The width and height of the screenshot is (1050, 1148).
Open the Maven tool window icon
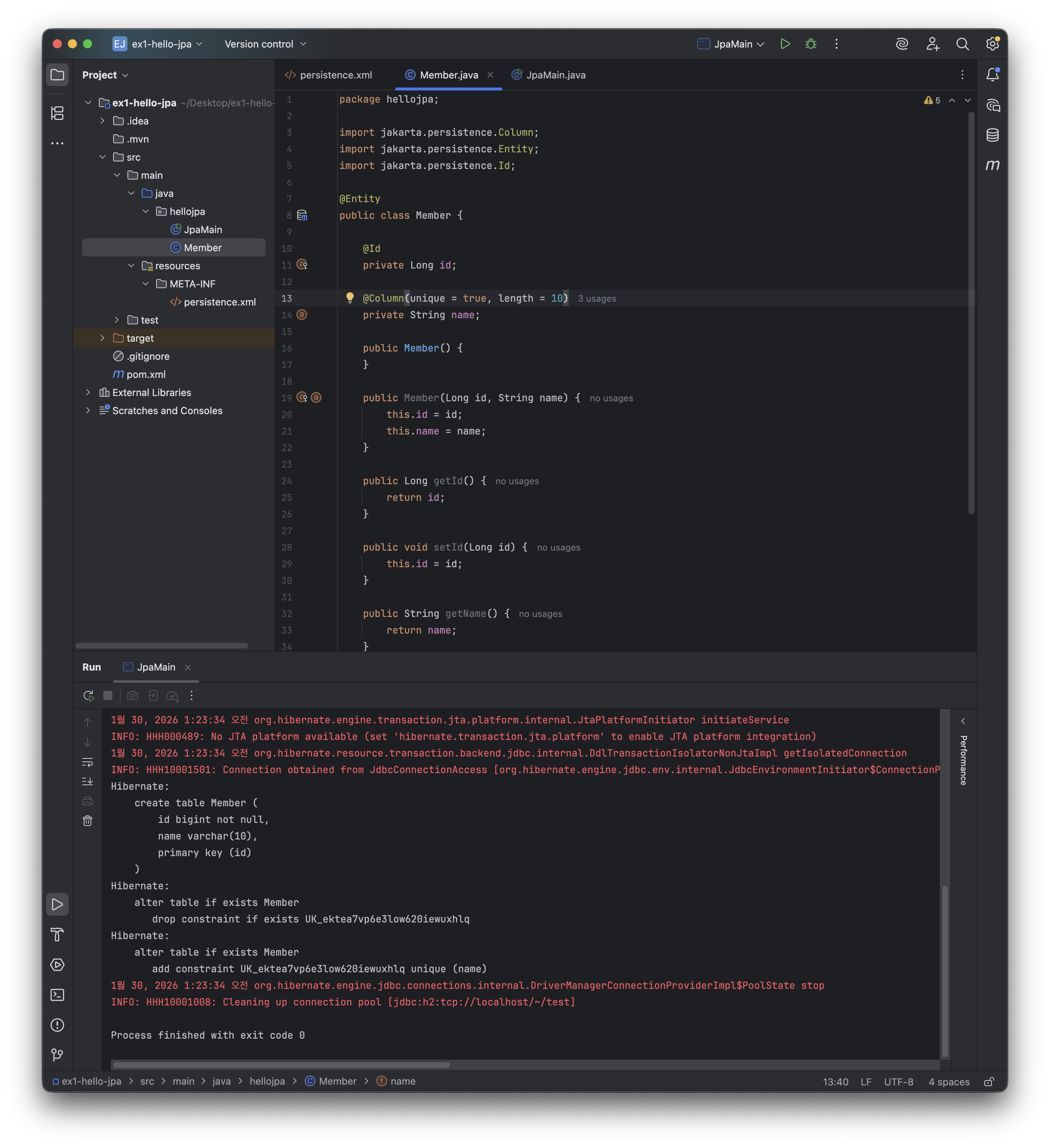[x=993, y=165]
